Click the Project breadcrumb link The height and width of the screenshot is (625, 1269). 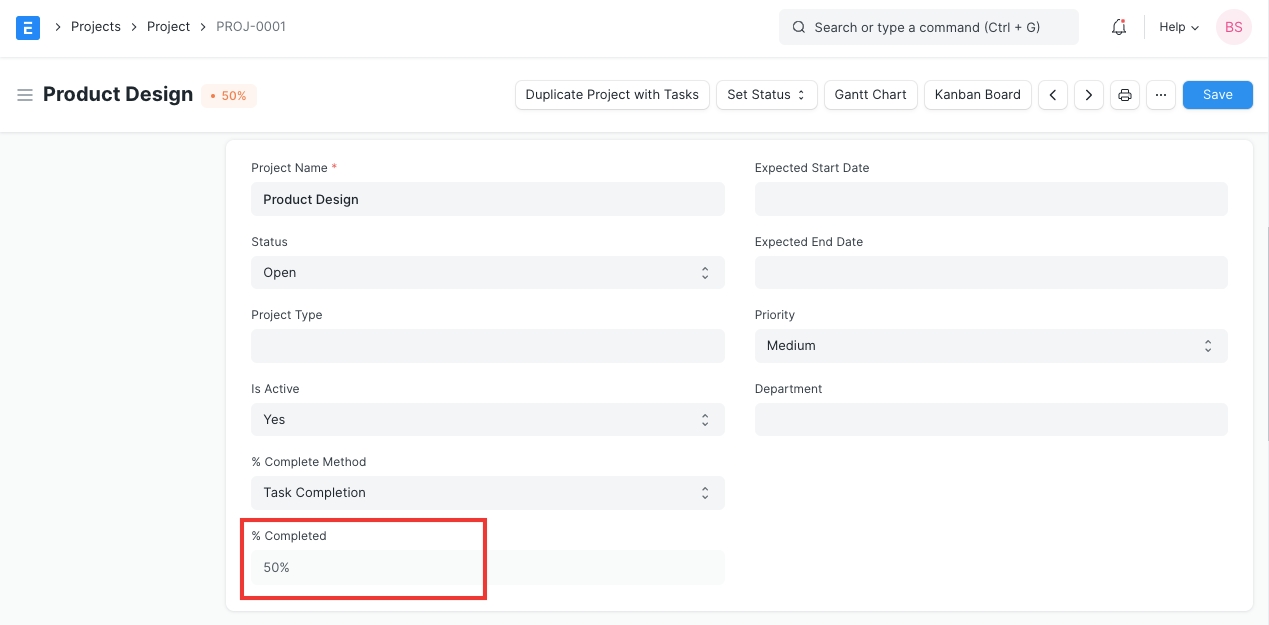tap(168, 27)
